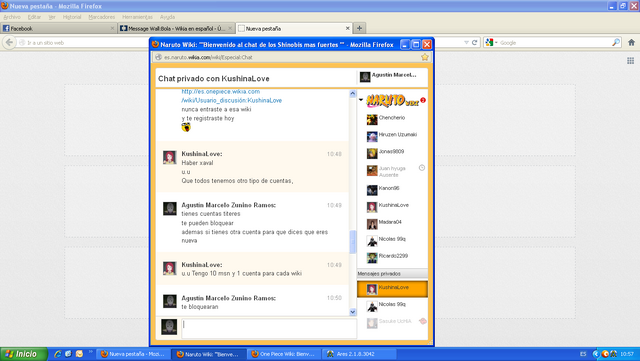Viewport: 640px width, 361px height.
Task: Click the Naruto Wiki logo
Action: pos(392,100)
